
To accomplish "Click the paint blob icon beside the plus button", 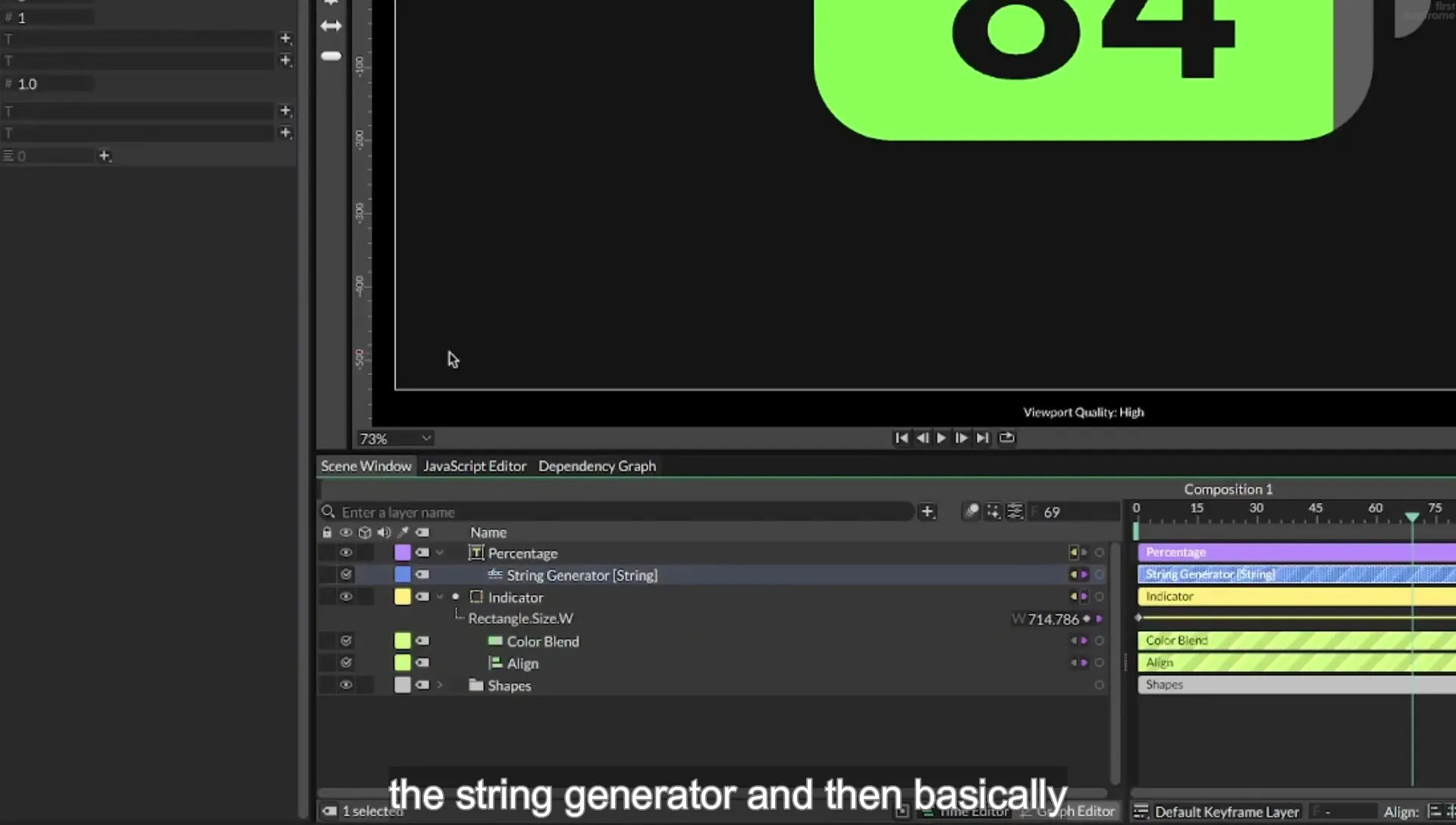I will (971, 512).
